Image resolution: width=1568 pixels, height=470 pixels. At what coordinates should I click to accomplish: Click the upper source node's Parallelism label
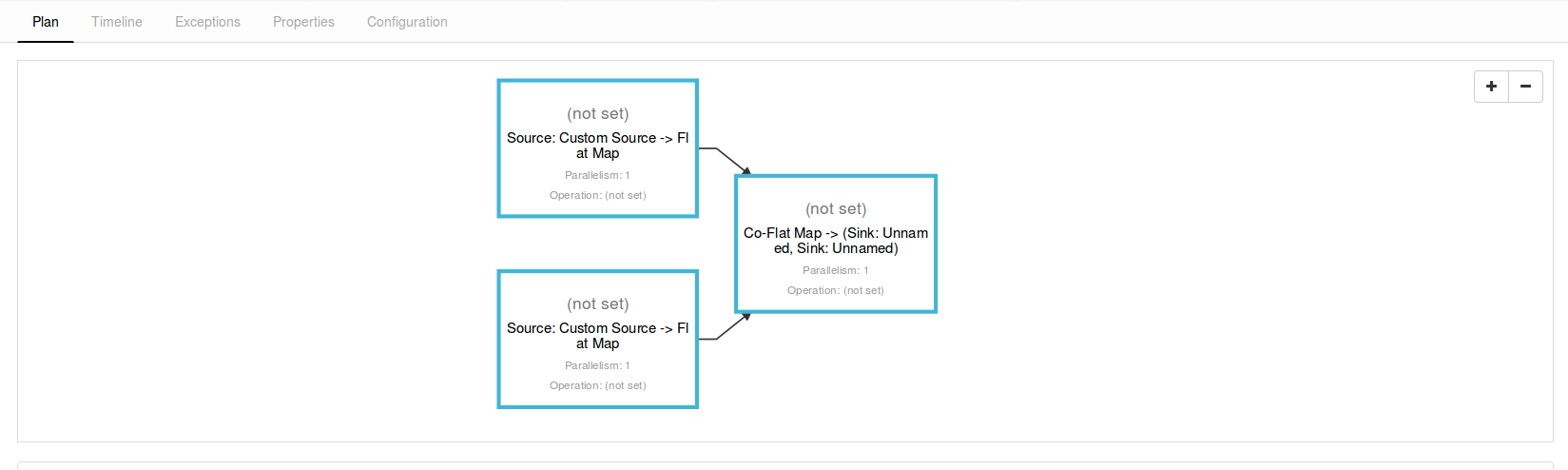[x=597, y=175]
